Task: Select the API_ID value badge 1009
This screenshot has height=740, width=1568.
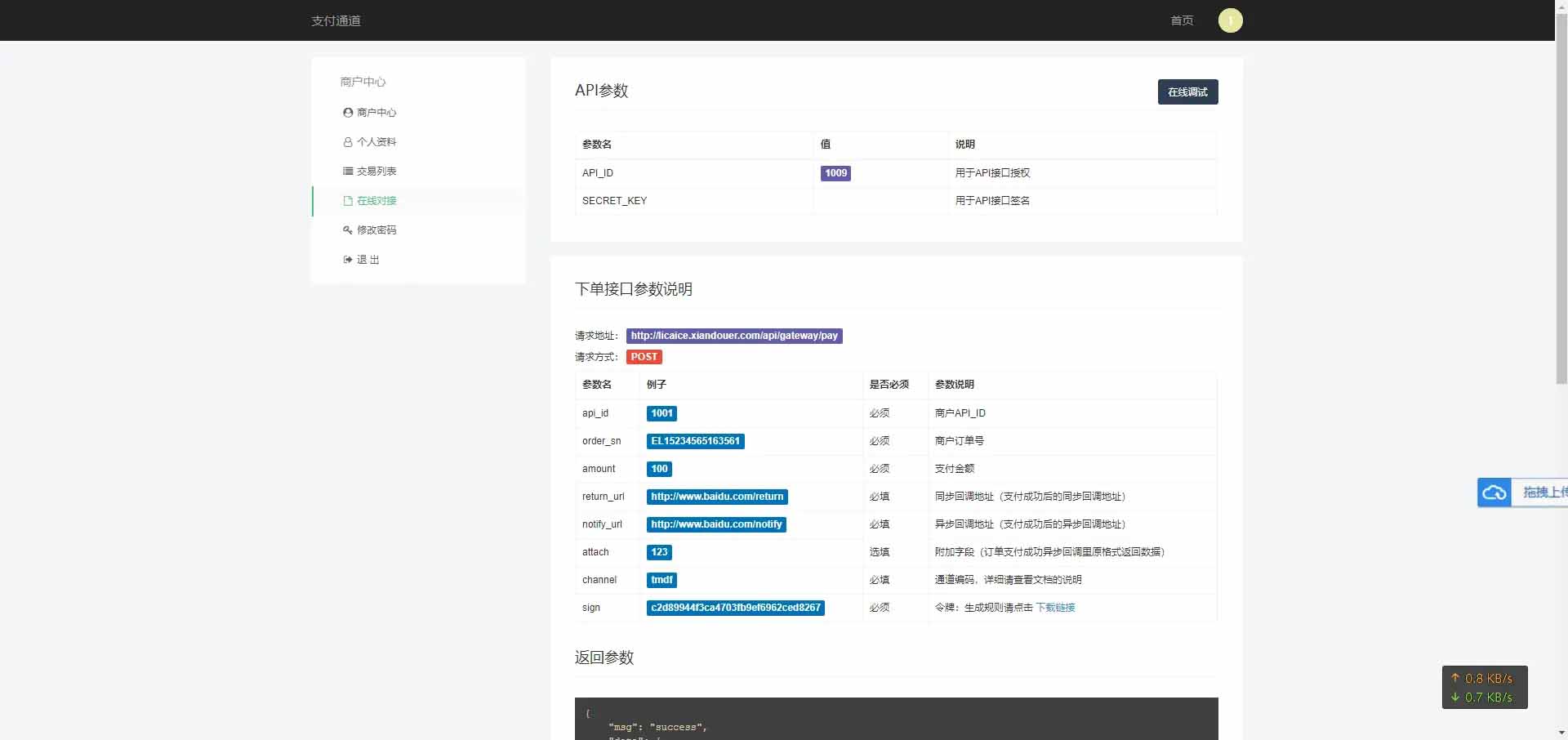Action: [x=835, y=173]
